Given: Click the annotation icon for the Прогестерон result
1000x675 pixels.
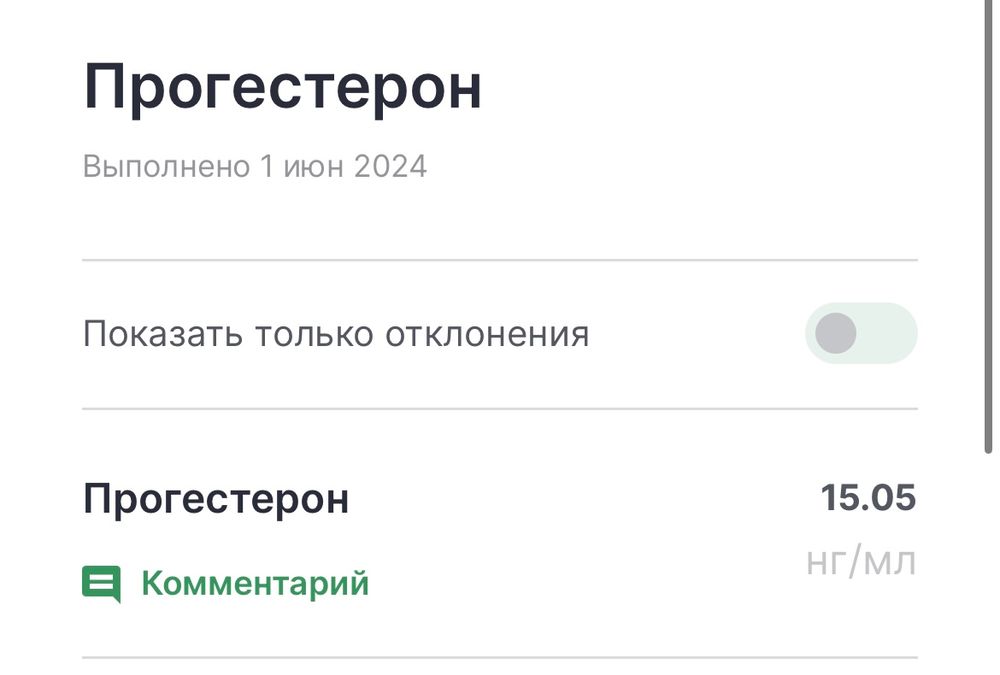Looking at the screenshot, I should click(103, 584).
